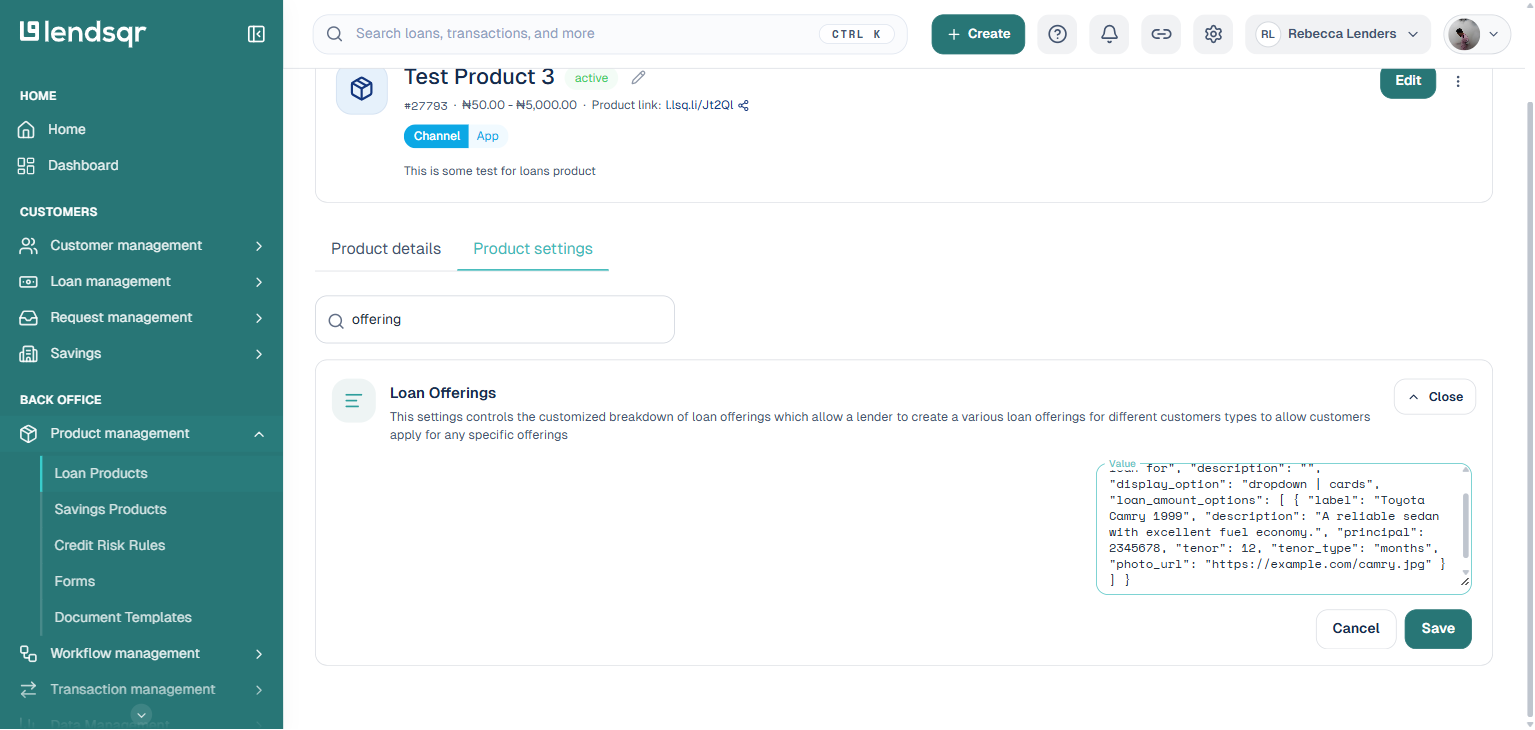Click the search magnifier in top bar
The width and height of the screenshot is (1535, 730).
point(335,34)
